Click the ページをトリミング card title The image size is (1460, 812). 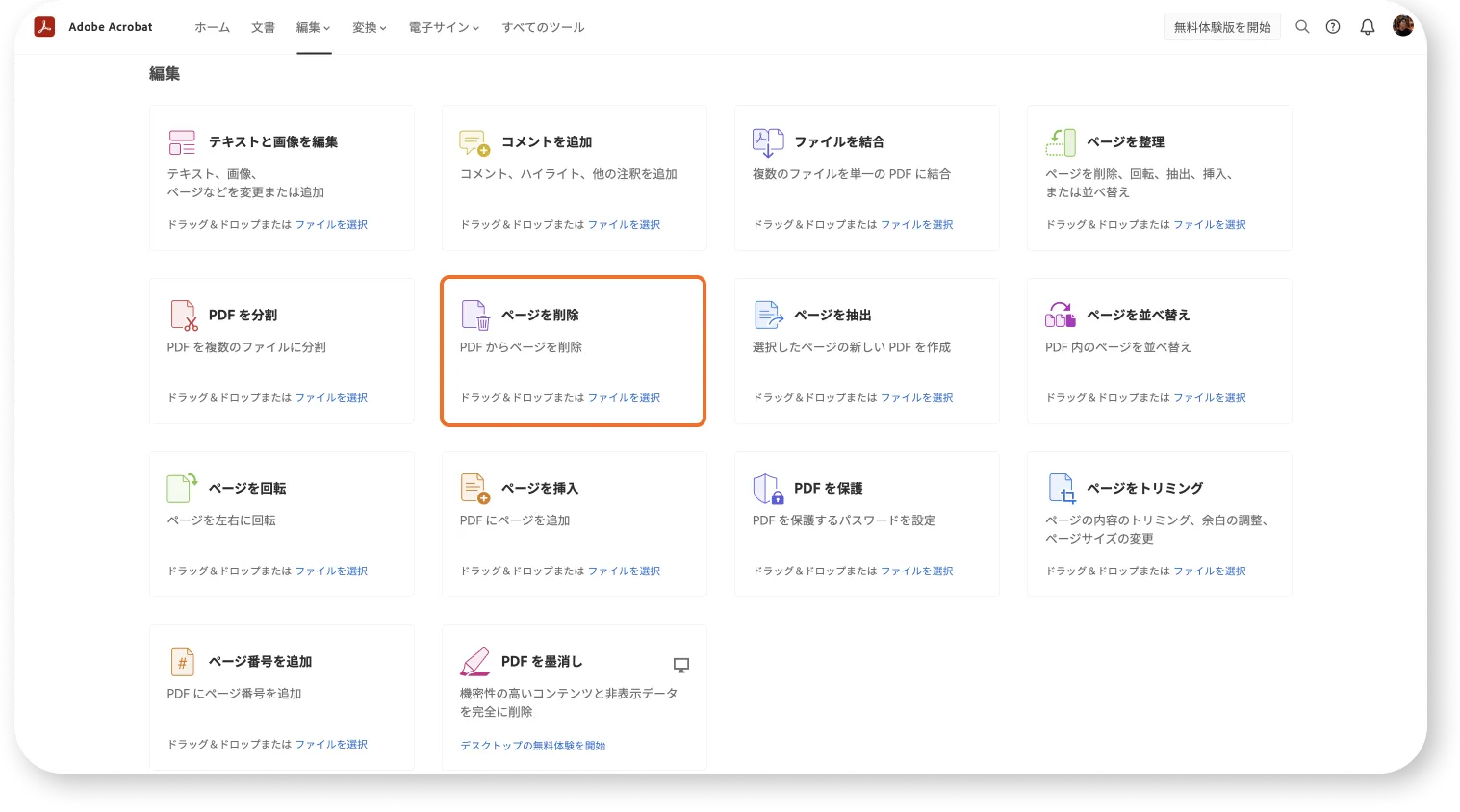[1145, 488]
